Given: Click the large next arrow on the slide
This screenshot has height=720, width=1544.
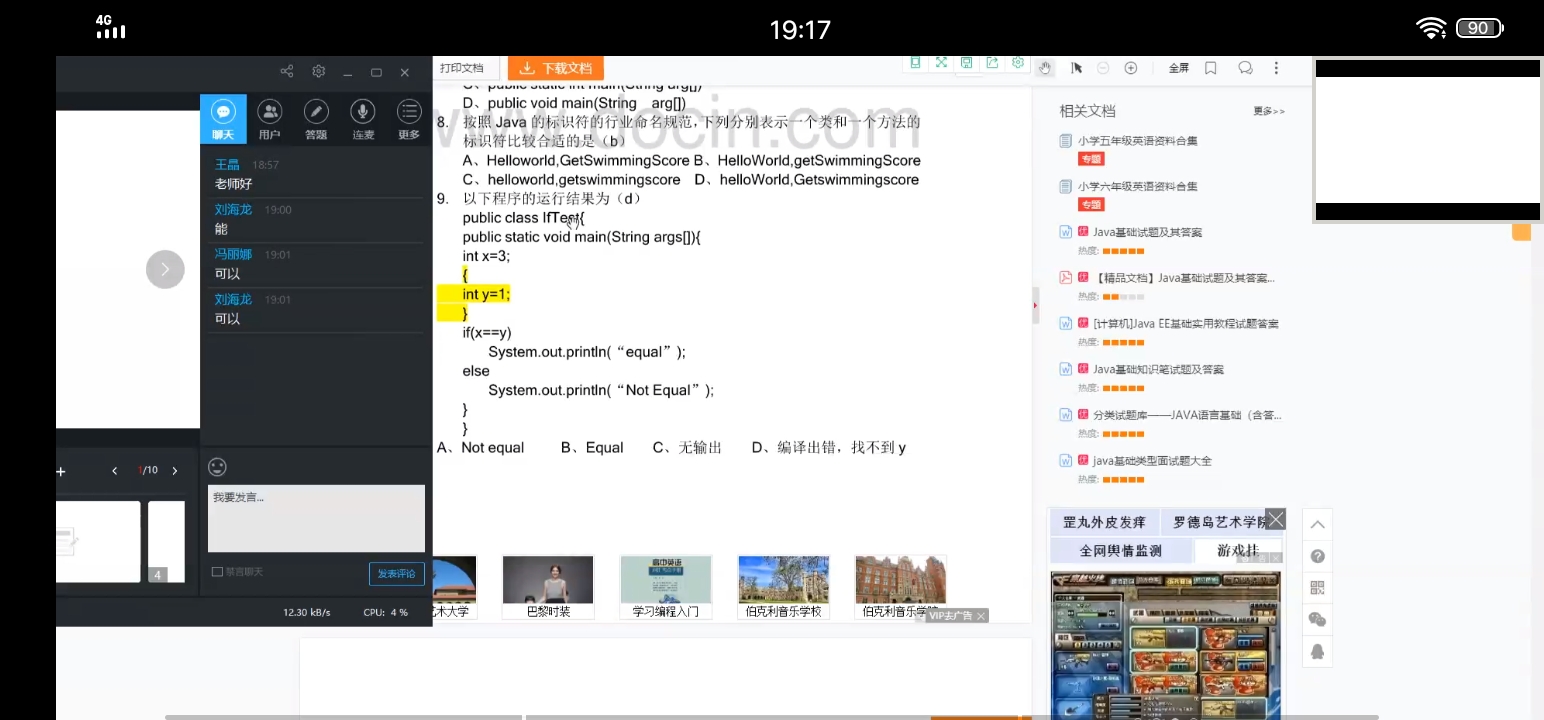Looking at the screenshot, I should click(x=165, y=270).
